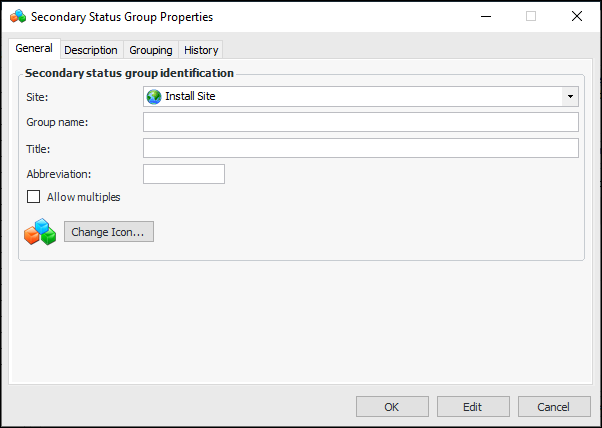
Task: Click the colored cubes group icon preview
Action: pyautogui.click(x=40, y=232)
